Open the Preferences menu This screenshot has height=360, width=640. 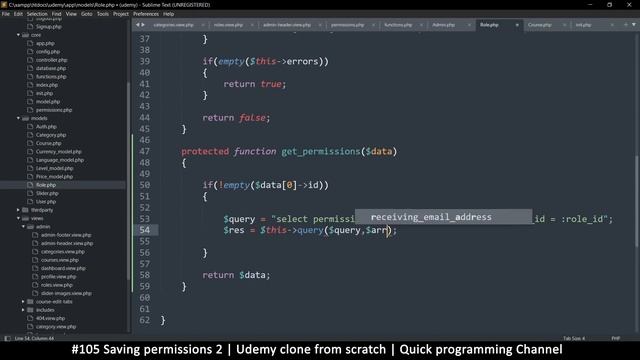tap(146, 14)
